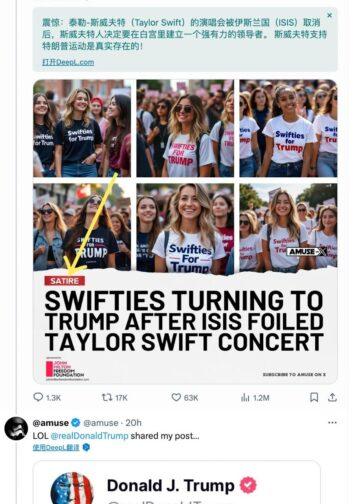360x504 pixels.
Task: Click the @amuse display name
Action: pos(51,423)
